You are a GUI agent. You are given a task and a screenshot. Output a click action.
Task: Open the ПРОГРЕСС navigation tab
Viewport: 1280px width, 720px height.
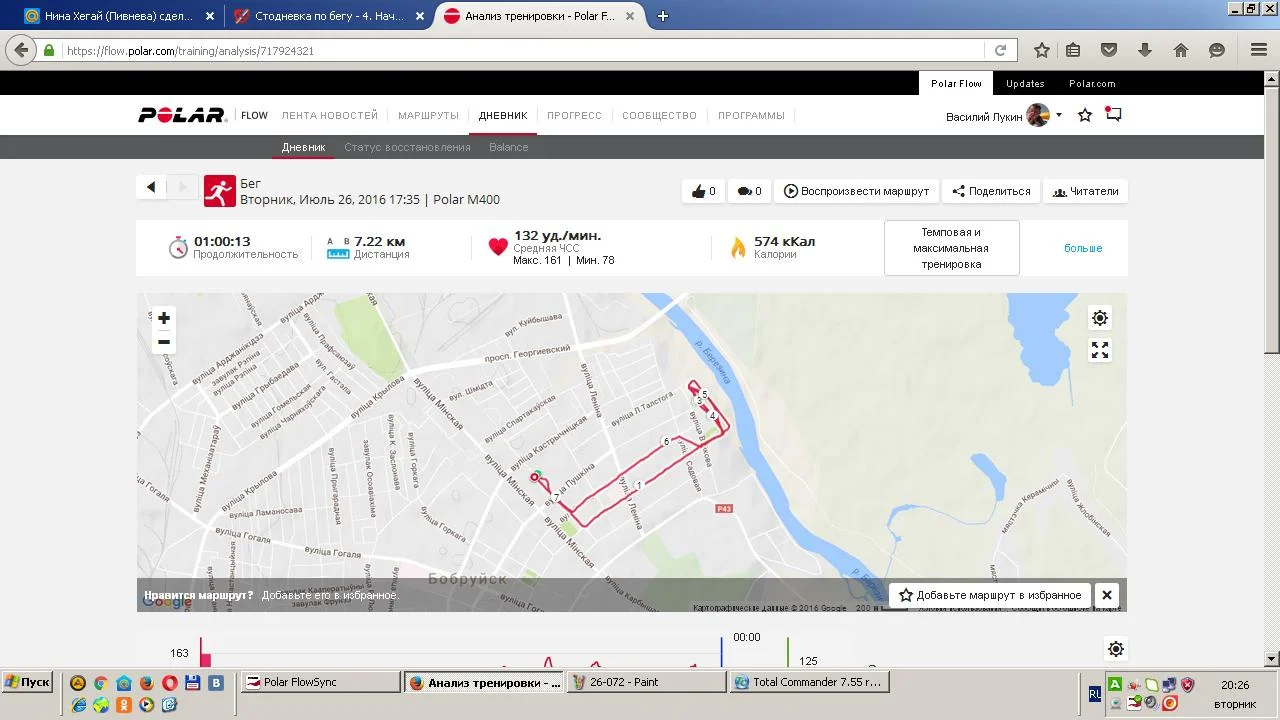pos(574,115)
